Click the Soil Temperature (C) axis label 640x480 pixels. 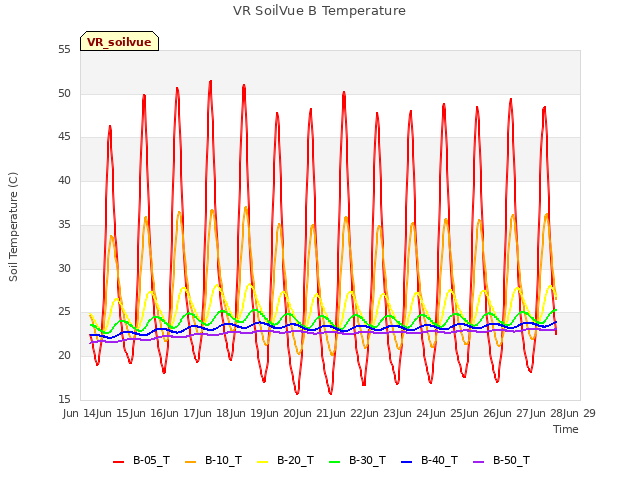(13, 227)
